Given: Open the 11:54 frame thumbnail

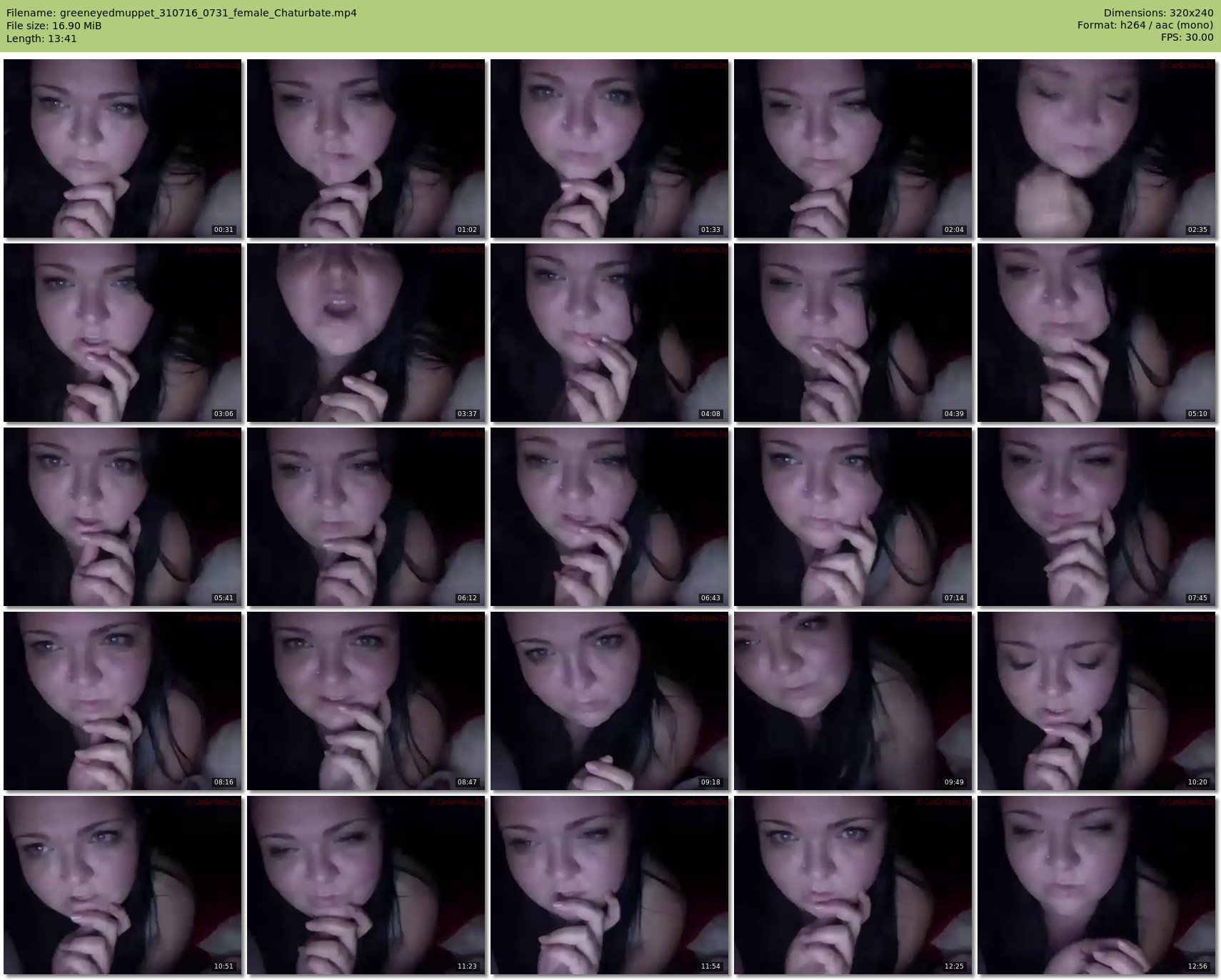Looking at the screenshot, I should click(x=610, y=885).
